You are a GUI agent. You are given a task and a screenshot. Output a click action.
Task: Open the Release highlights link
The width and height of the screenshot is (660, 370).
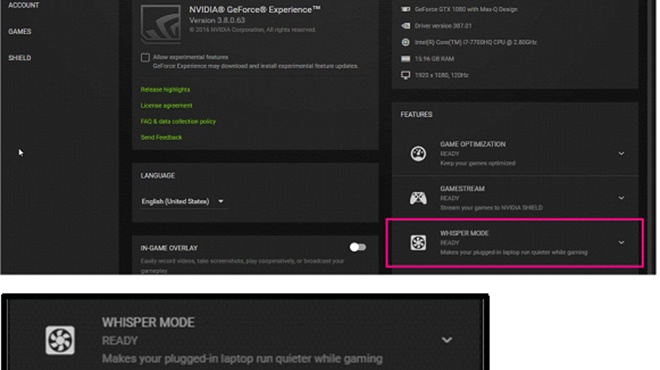tap(165, 90)
